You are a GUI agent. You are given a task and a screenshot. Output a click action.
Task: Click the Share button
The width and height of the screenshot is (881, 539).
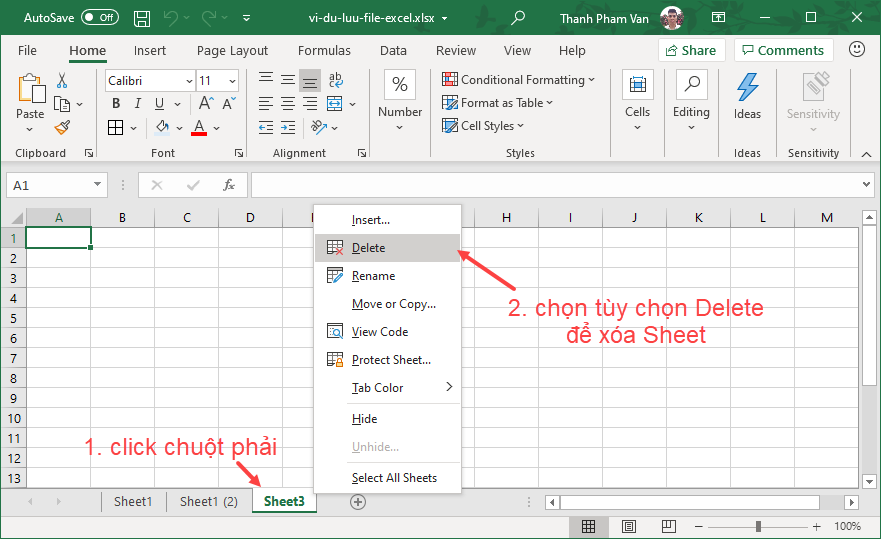pos(692,51)
